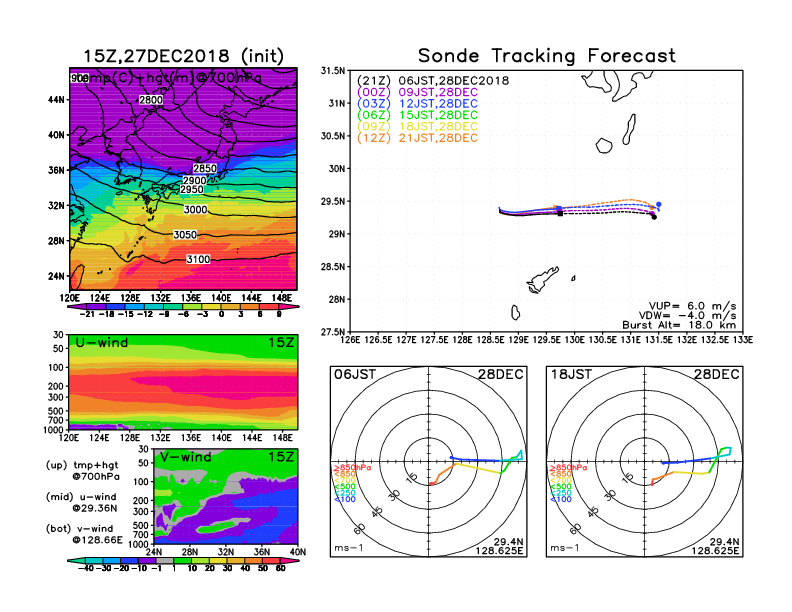Screen dimensions: 792x612
Task: Click the blue dot at track end
Action: (x=659, y=205)
